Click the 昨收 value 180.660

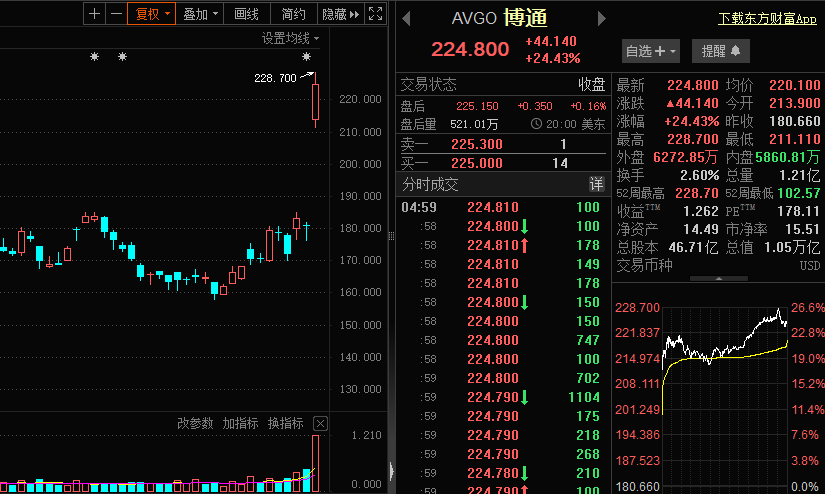coord(794,121)
